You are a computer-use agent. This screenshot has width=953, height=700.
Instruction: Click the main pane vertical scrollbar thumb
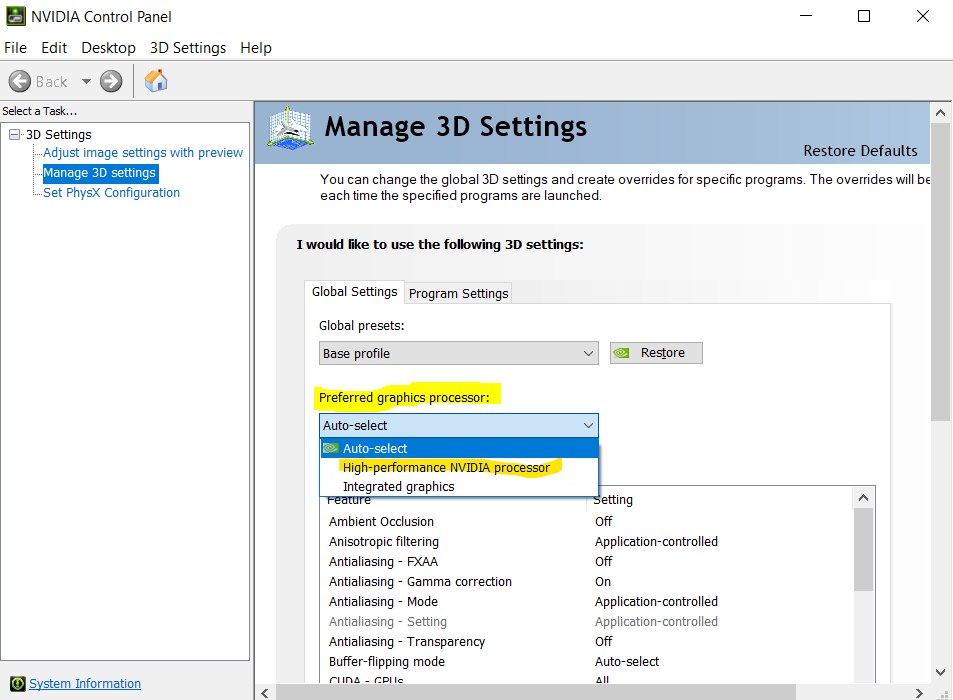coord(940,272)
